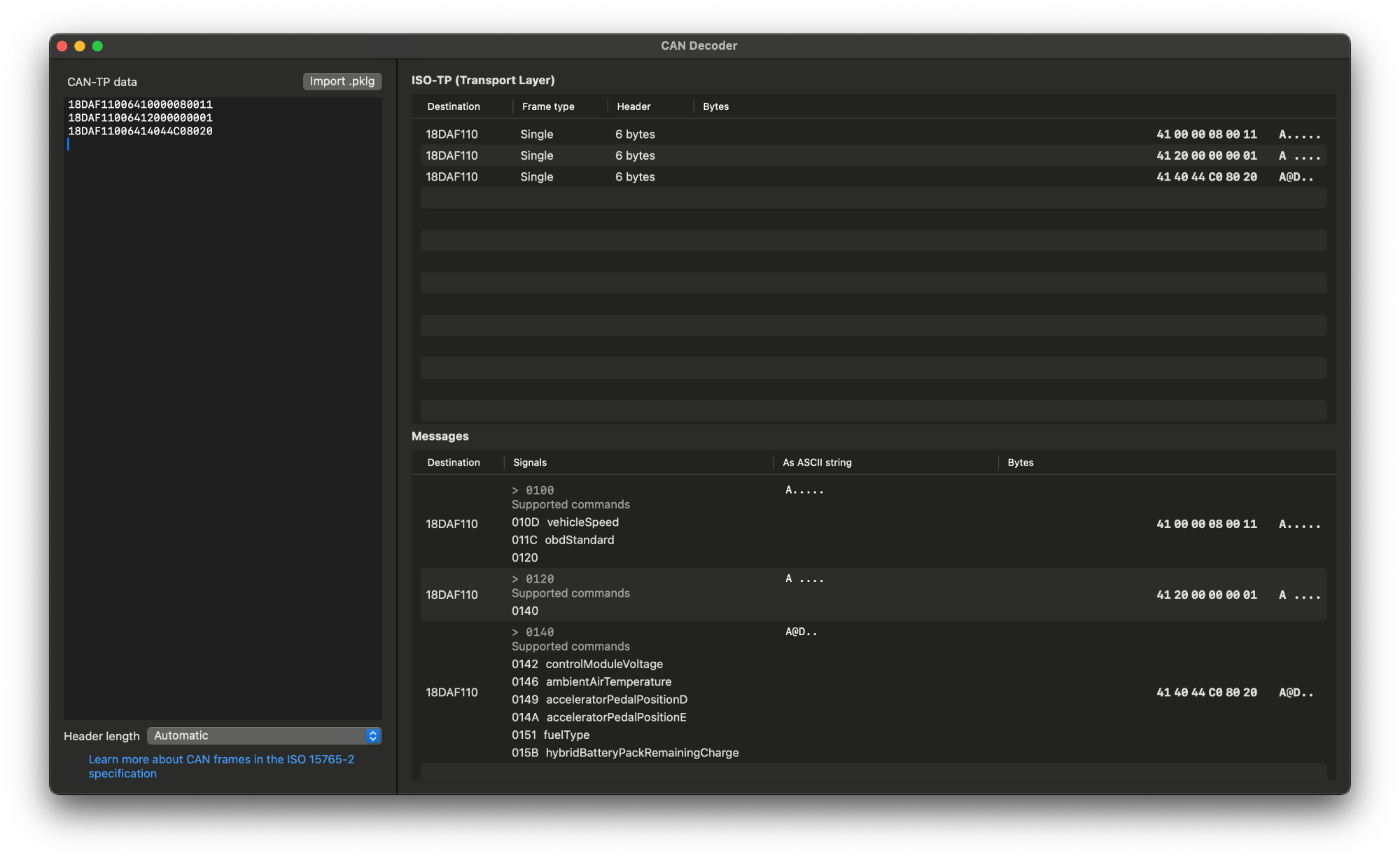Click the 010D vehicleSpeed signal
The image size is (1400, 860).
(x=565, y=522)
